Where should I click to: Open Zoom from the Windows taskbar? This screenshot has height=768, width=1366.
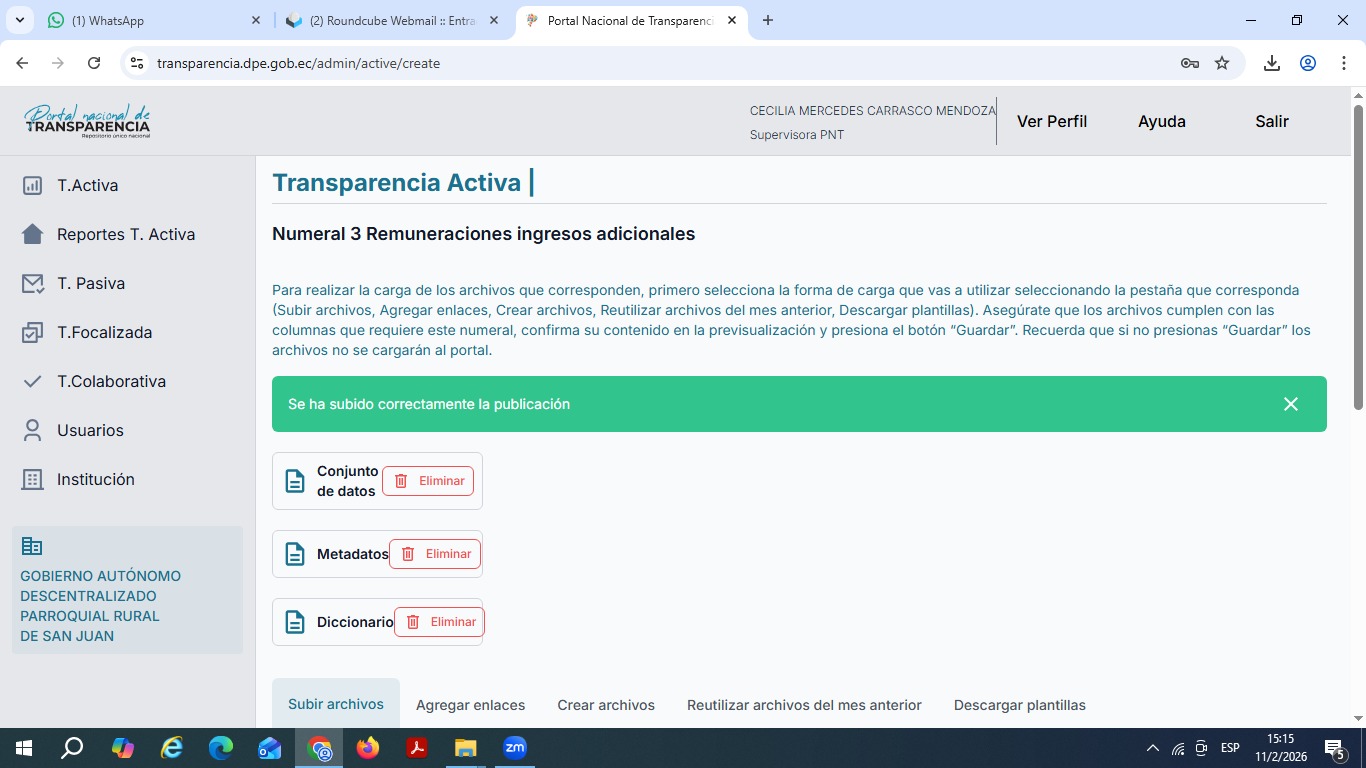coord(515,748)
